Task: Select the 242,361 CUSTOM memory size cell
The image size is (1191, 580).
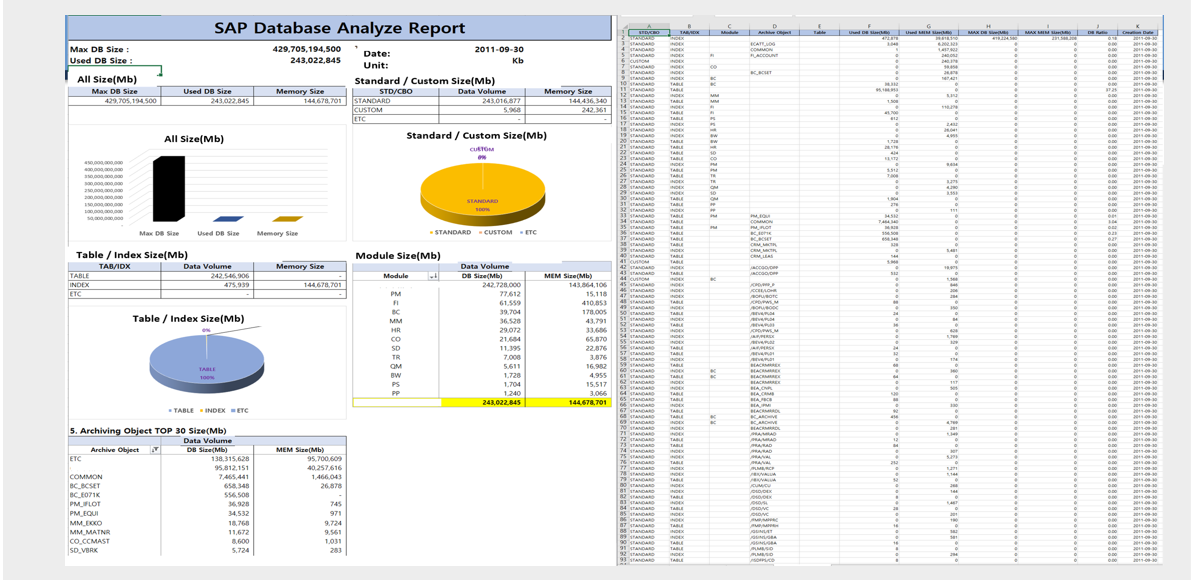Action: click(567, 110)
